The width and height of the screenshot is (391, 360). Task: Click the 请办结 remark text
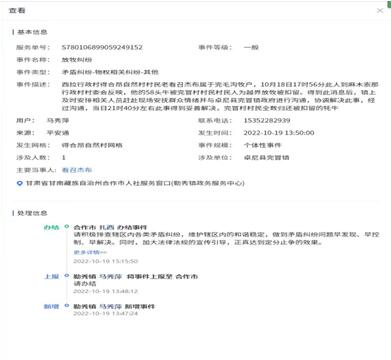[x=85, y=284]
